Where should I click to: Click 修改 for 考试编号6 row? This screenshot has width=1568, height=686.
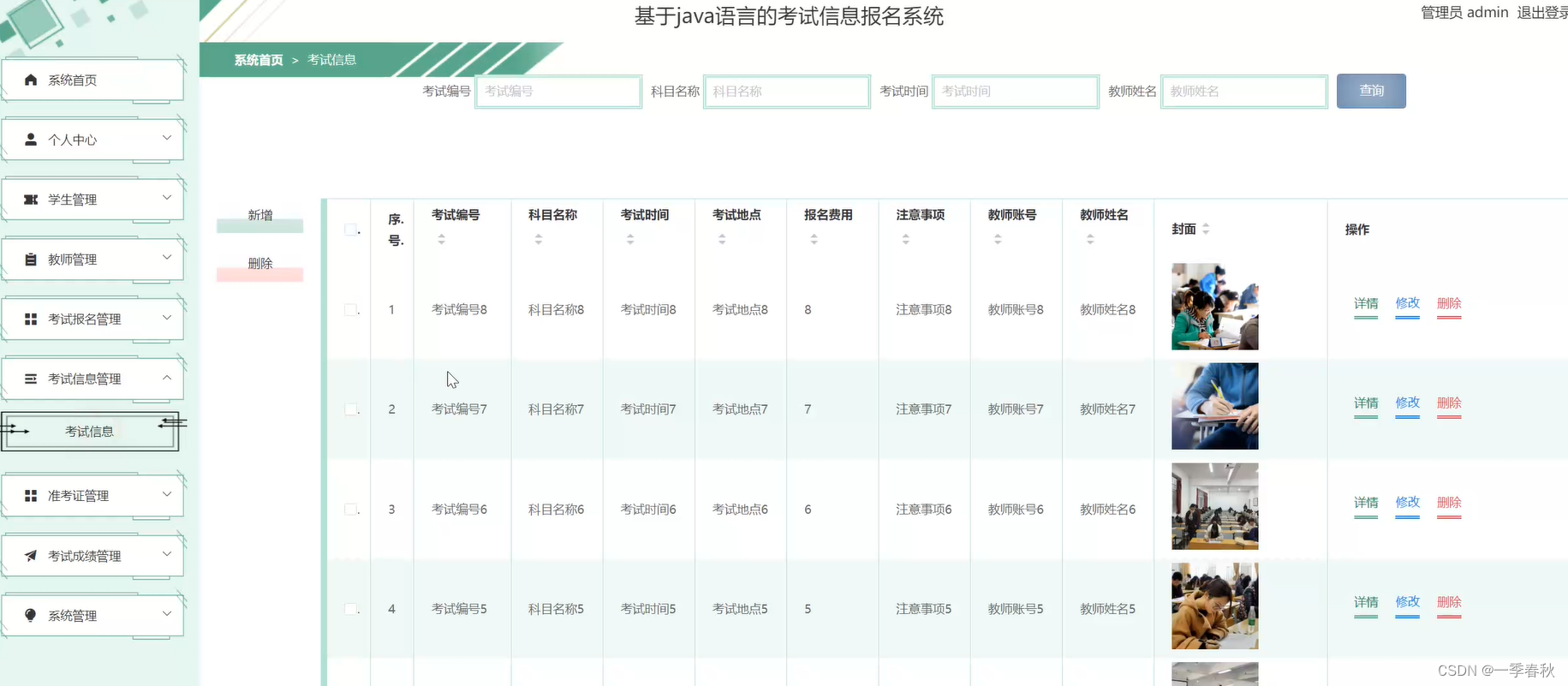coord(1407,504)
